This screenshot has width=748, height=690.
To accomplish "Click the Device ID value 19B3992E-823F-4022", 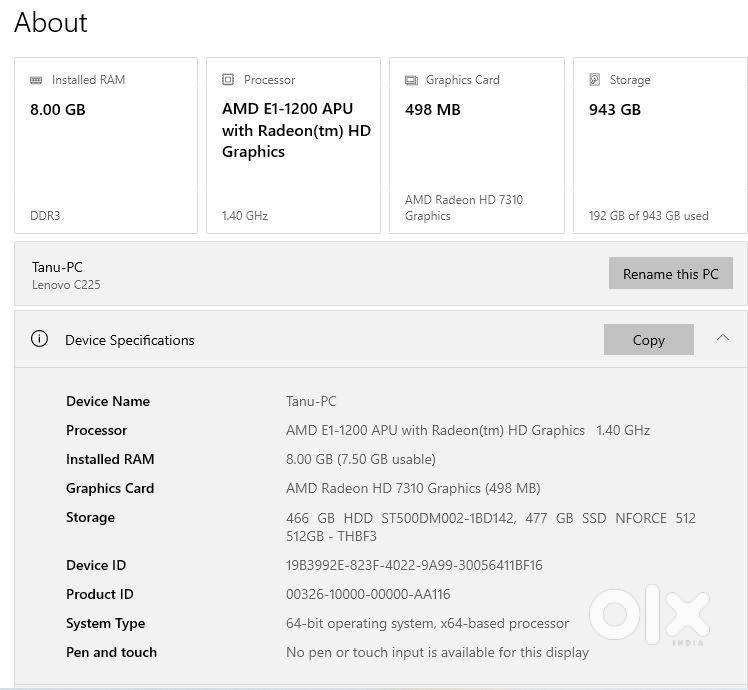I will click(x=414, y=565).
